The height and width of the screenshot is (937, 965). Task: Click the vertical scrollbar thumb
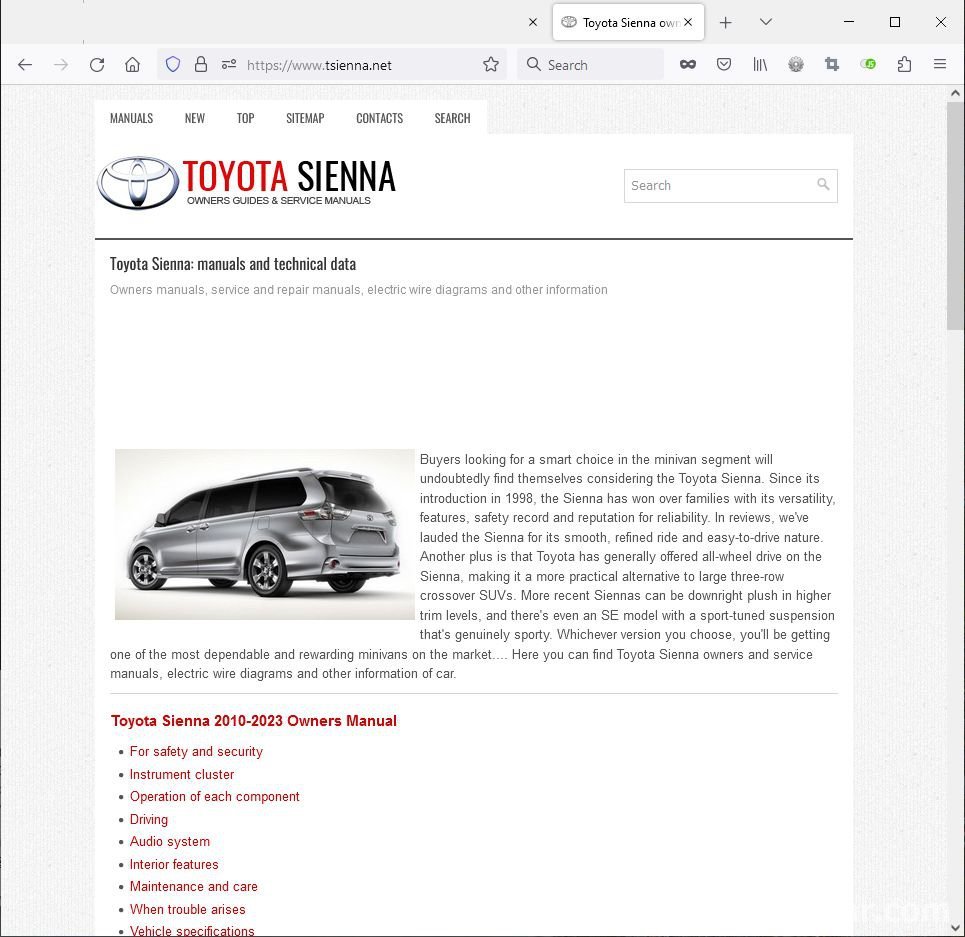click(955, 216)
